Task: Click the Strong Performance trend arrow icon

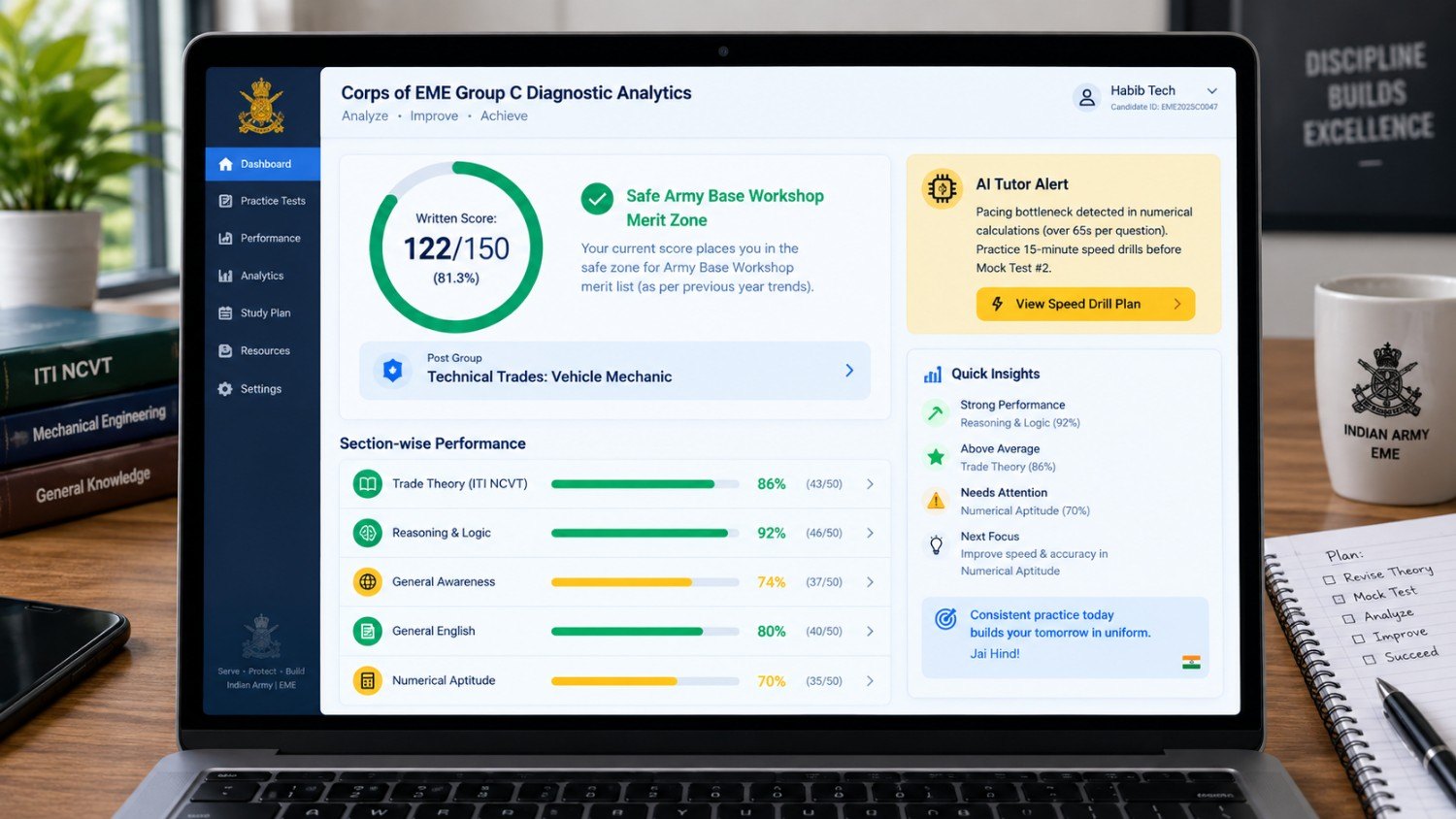Action: point(936,413)
